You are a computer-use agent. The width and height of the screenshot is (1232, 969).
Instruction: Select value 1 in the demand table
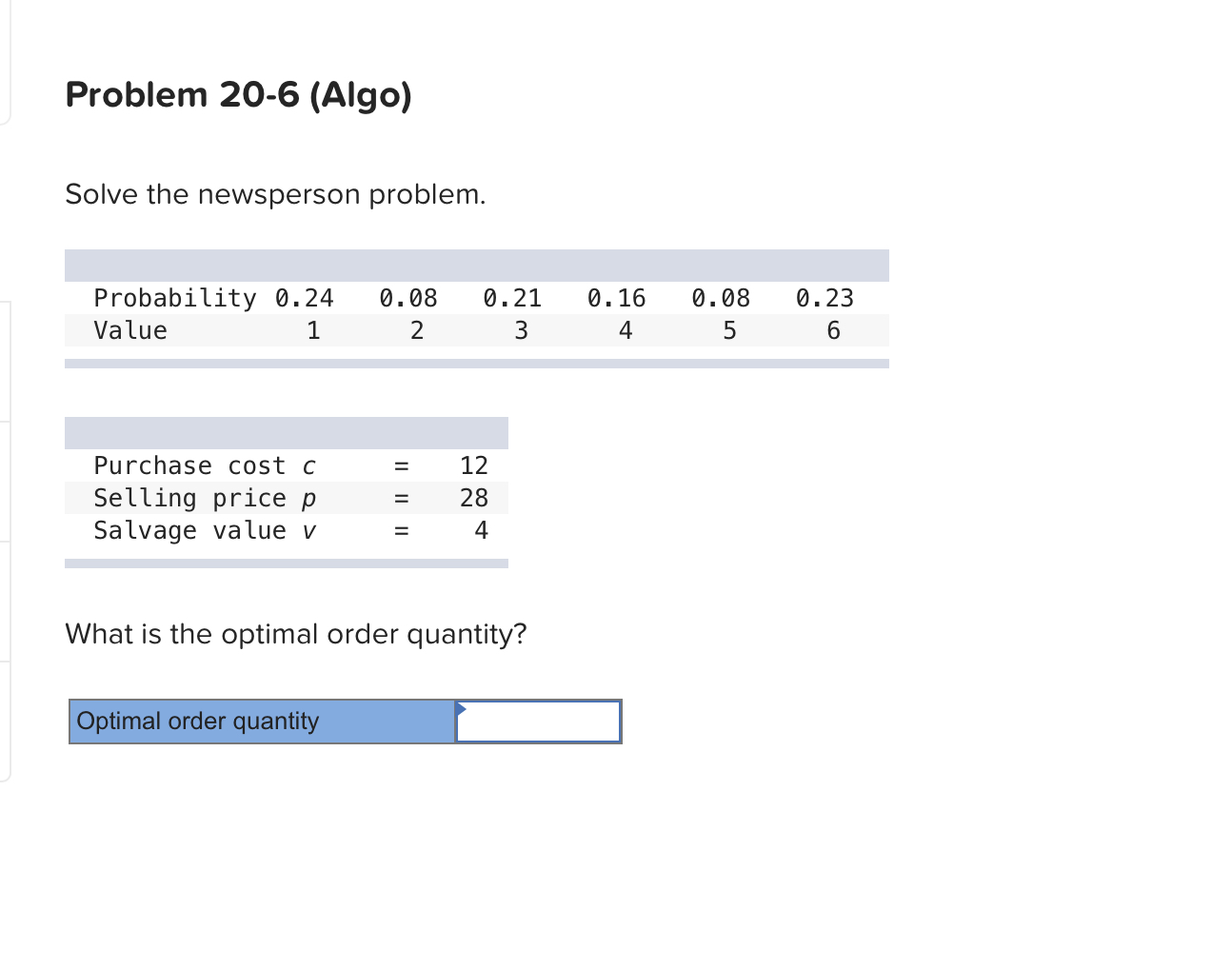312,330
